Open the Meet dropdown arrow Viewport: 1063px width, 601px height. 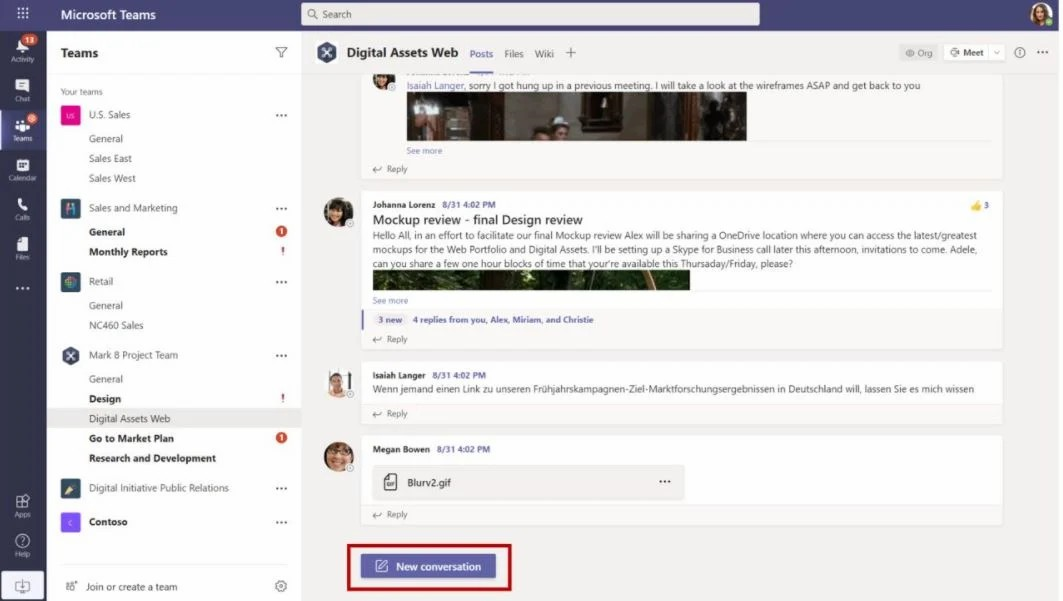(x=997, y=53)
